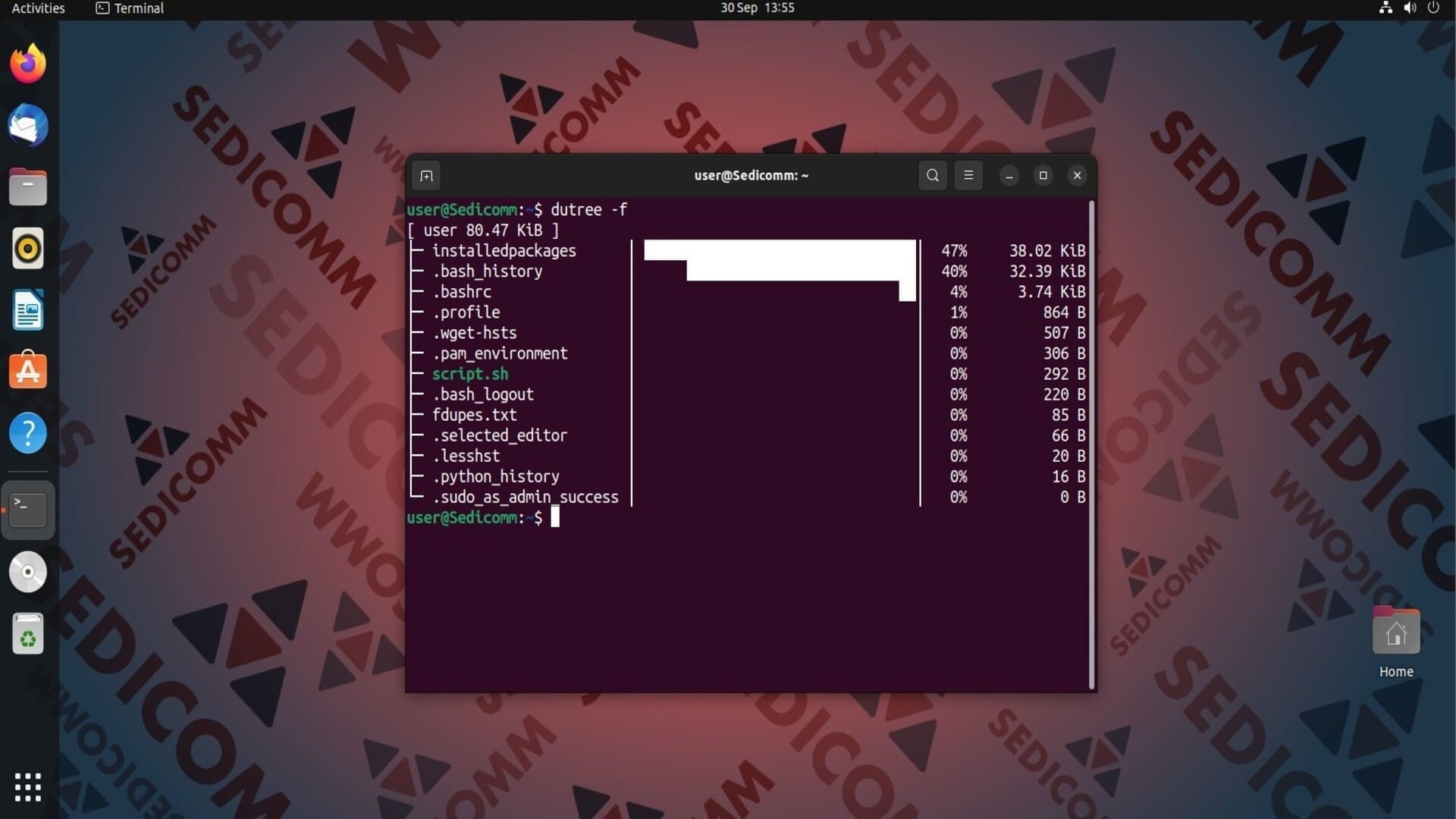Screen dimensions: 1456x819
Task: Click the '.profile' entry
Action: pyautogui.click(x=466, y=312)
